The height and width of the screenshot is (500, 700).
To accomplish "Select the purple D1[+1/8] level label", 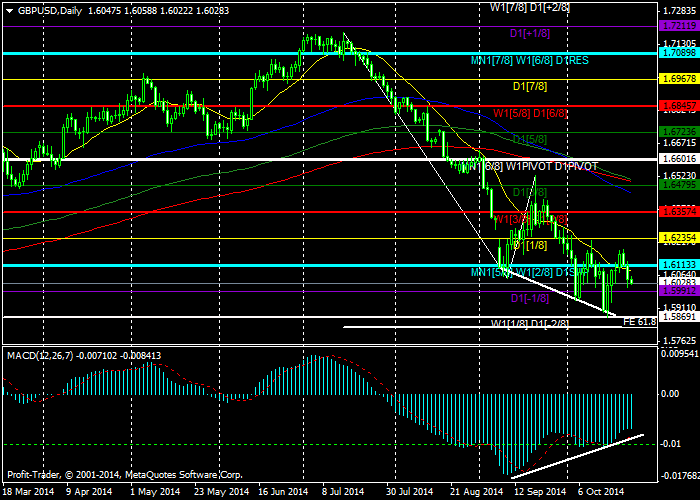I will pyautogui.click(x=529, y=33).
